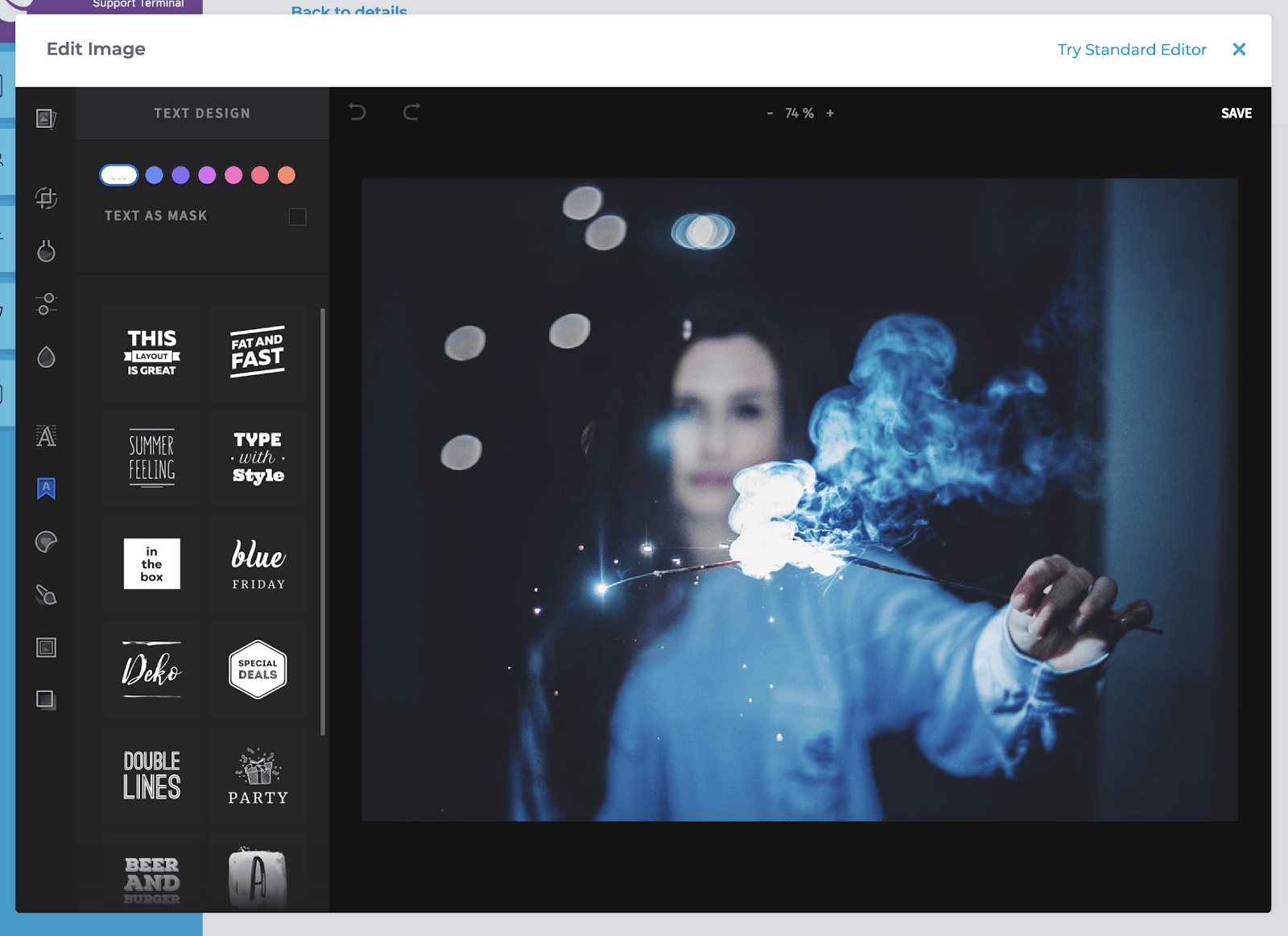1288x936 pixels.
Task: Open the Overlay tool
Action: (x=46, y=699)
